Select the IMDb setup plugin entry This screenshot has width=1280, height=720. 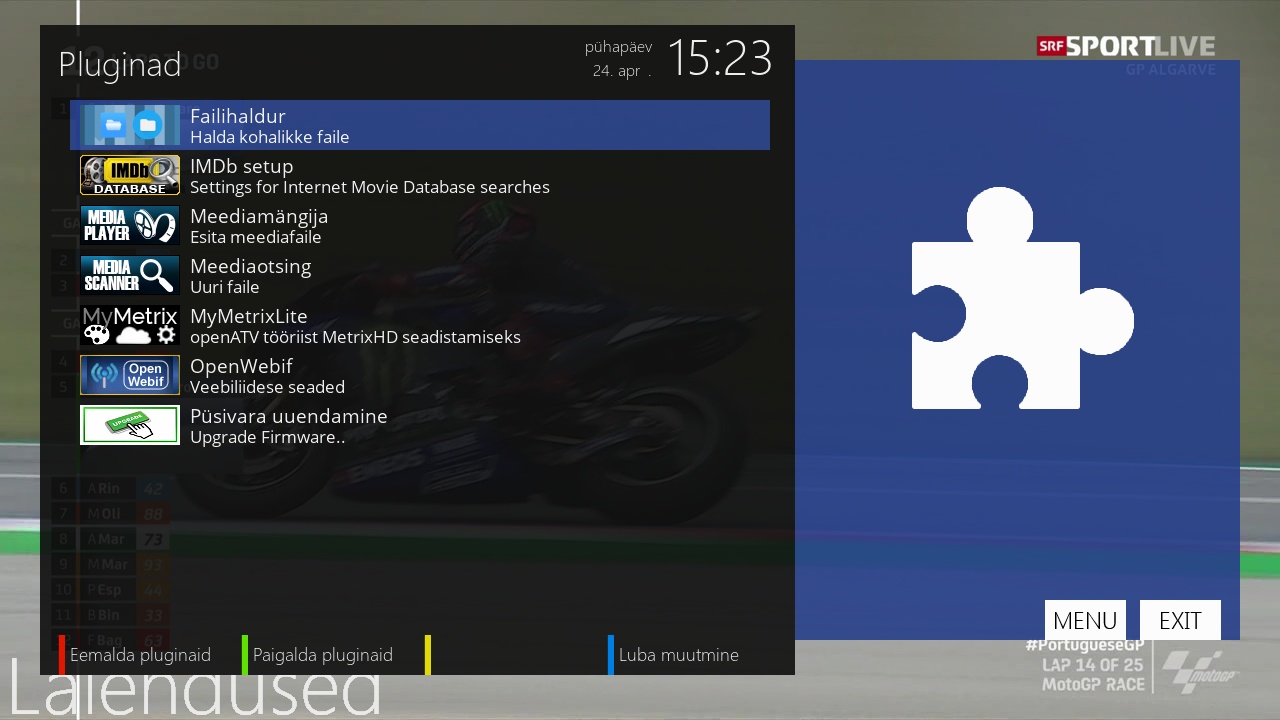pos(420,175)
